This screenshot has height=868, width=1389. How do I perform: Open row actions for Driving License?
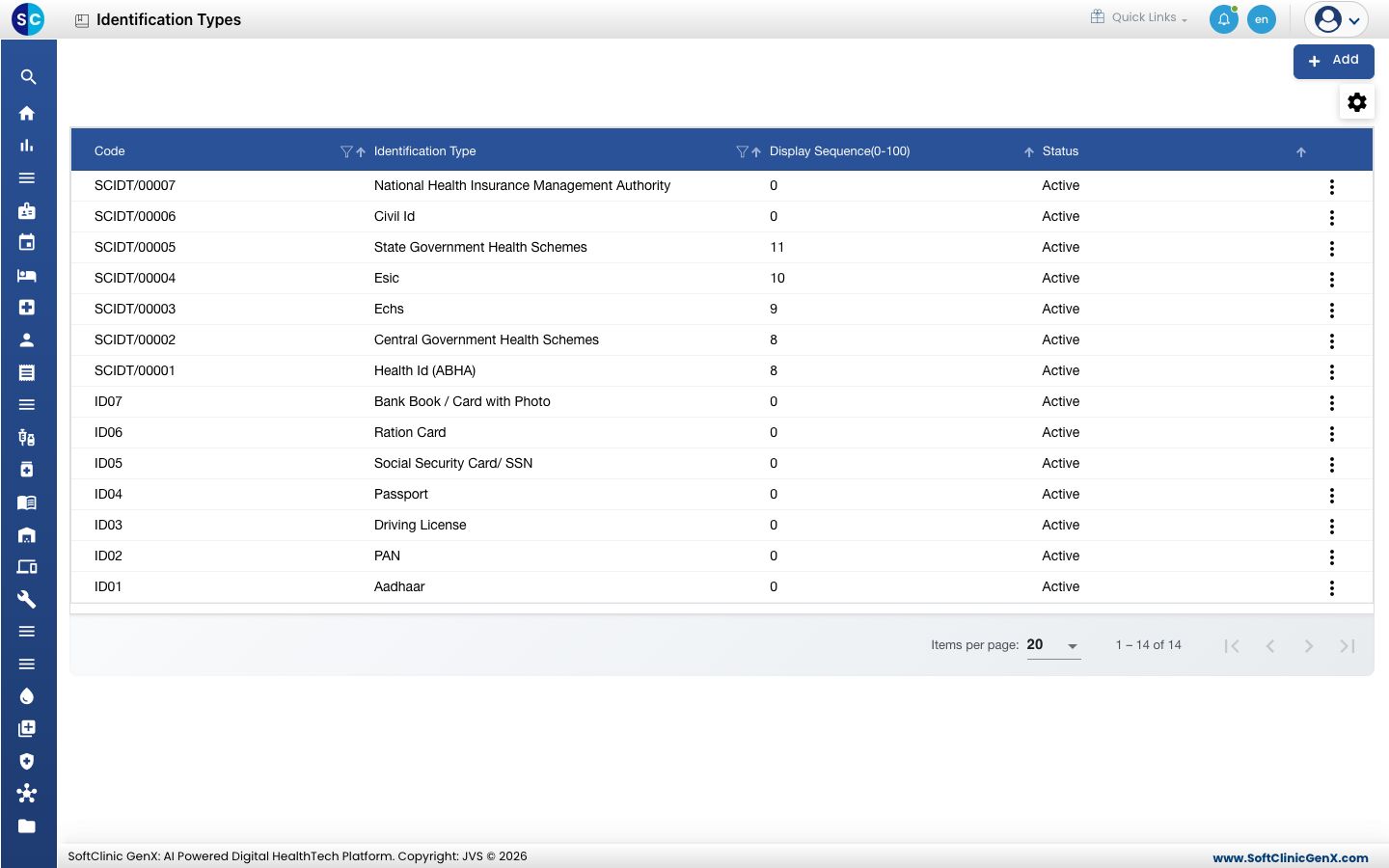point(1332,527)
